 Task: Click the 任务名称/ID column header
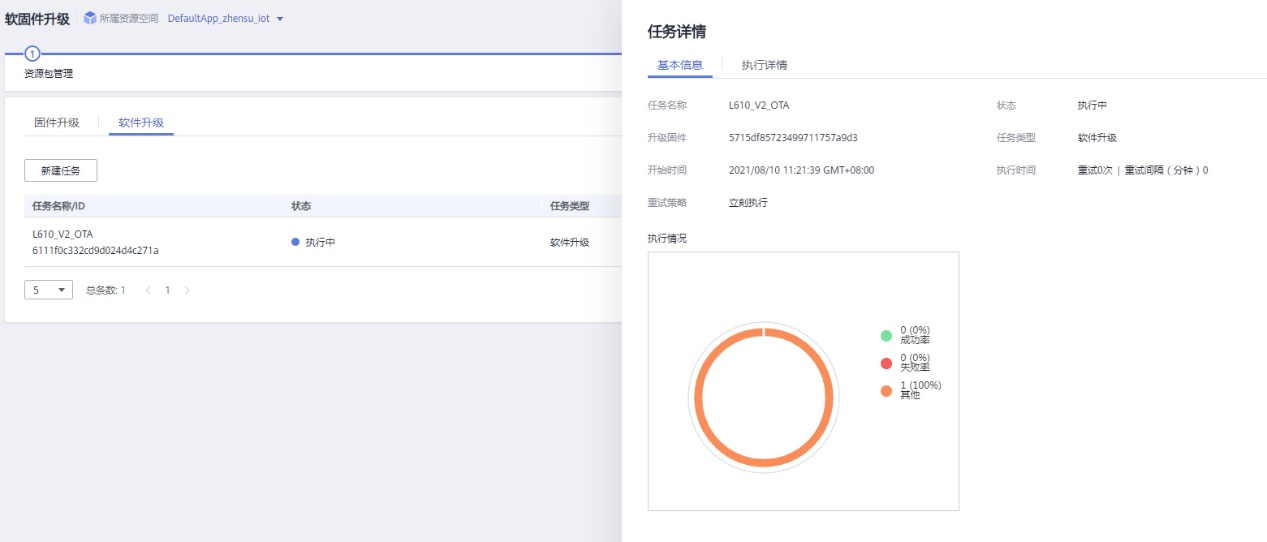click(x=59, y=206)
